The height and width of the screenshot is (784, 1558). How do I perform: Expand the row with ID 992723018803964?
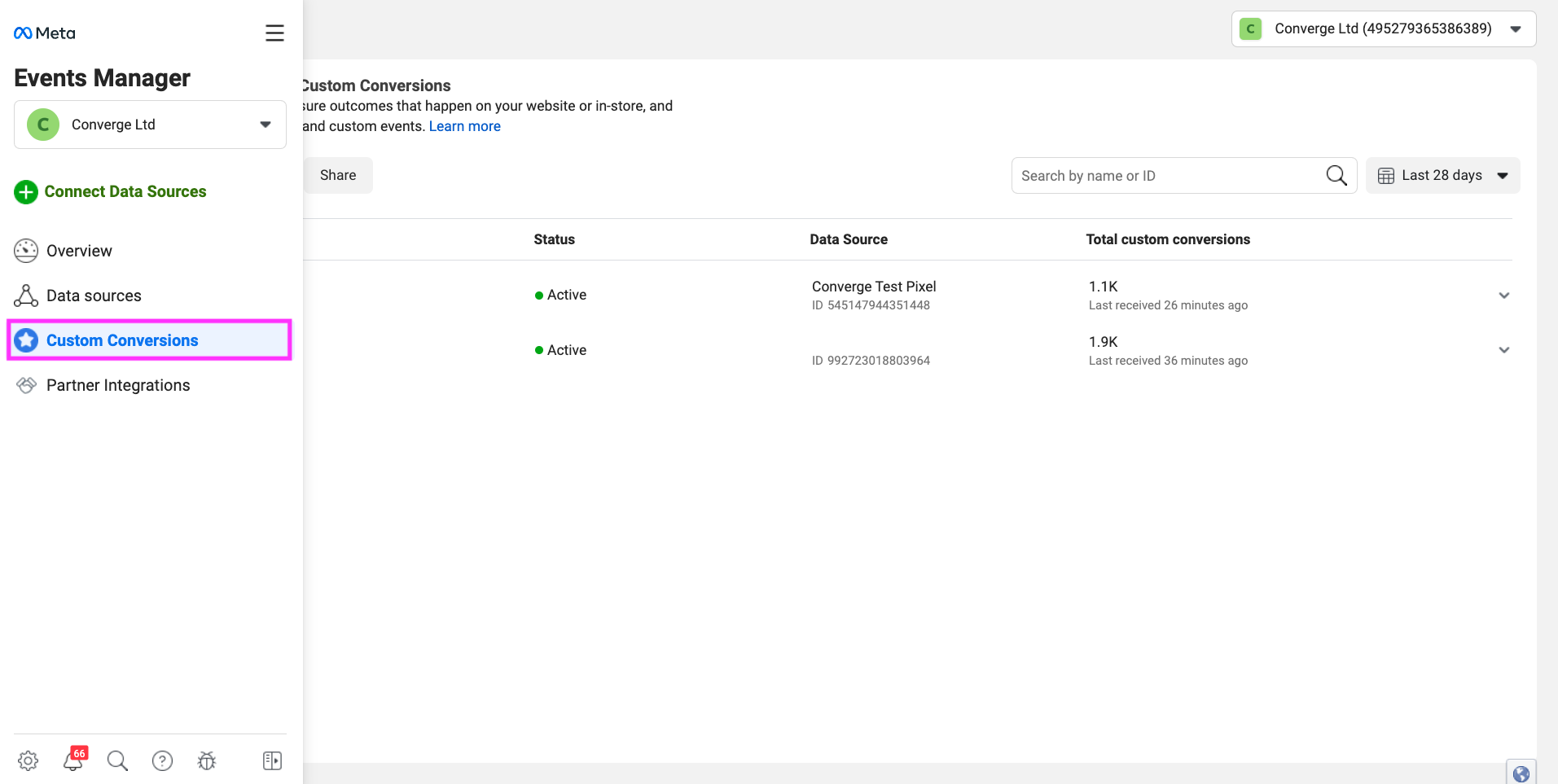[x=1503, y=350]
